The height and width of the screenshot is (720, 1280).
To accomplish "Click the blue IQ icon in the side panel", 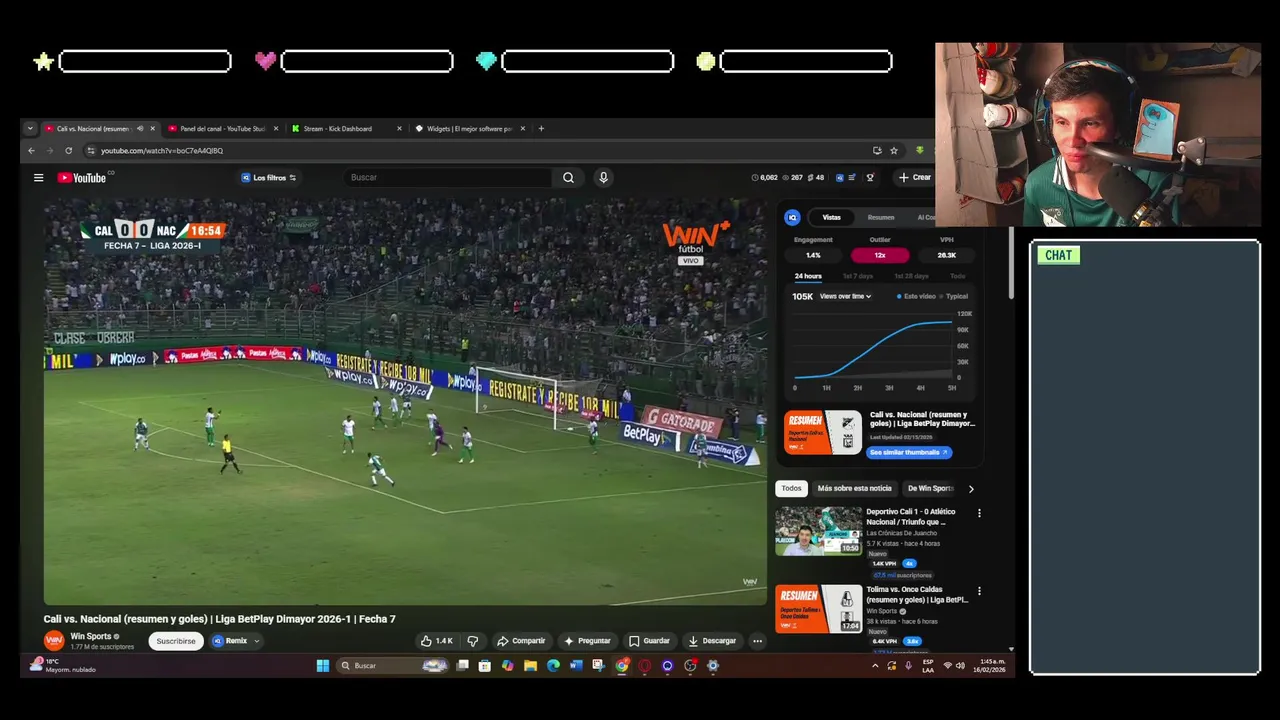I will 792,217.
